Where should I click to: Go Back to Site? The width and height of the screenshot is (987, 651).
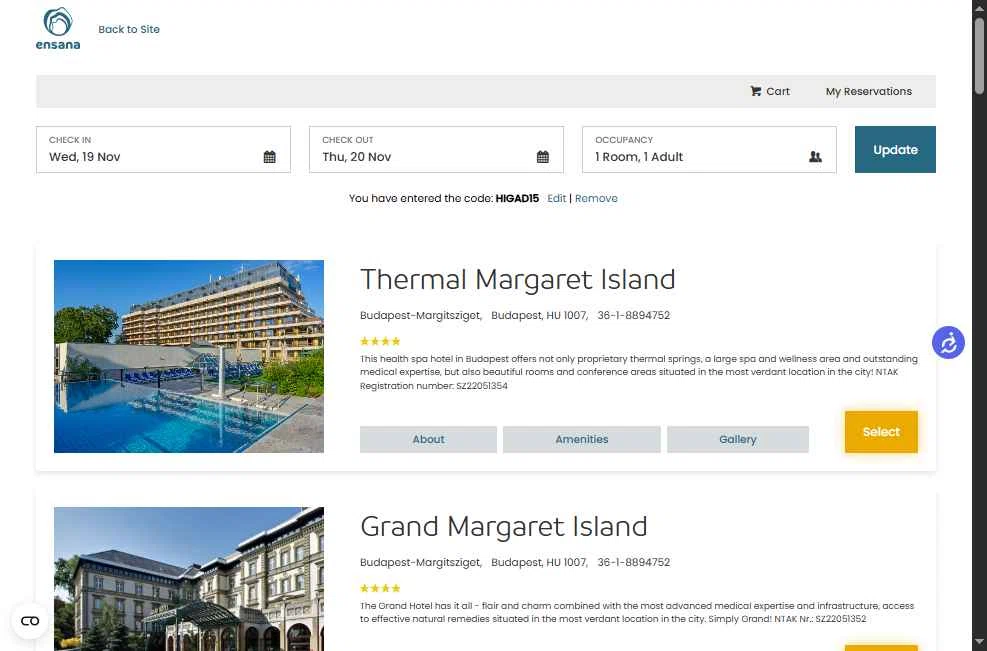click(129, 29)
